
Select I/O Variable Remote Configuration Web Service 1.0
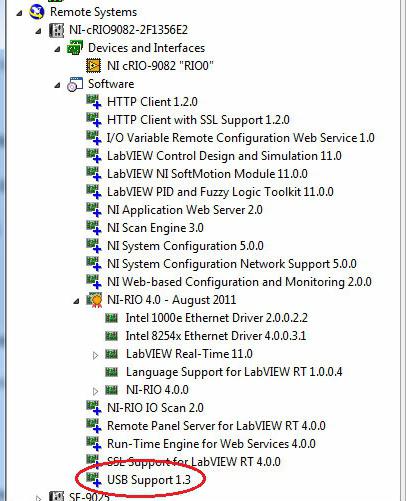point(241,138)
